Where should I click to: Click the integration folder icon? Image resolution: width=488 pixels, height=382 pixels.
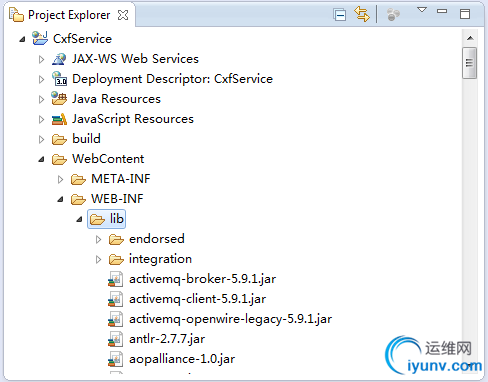coord(116,260)
